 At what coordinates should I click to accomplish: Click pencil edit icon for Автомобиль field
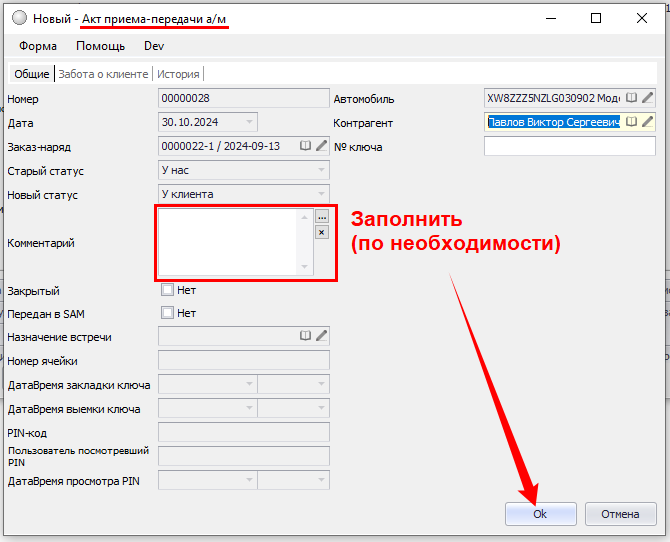pos(647,98)
